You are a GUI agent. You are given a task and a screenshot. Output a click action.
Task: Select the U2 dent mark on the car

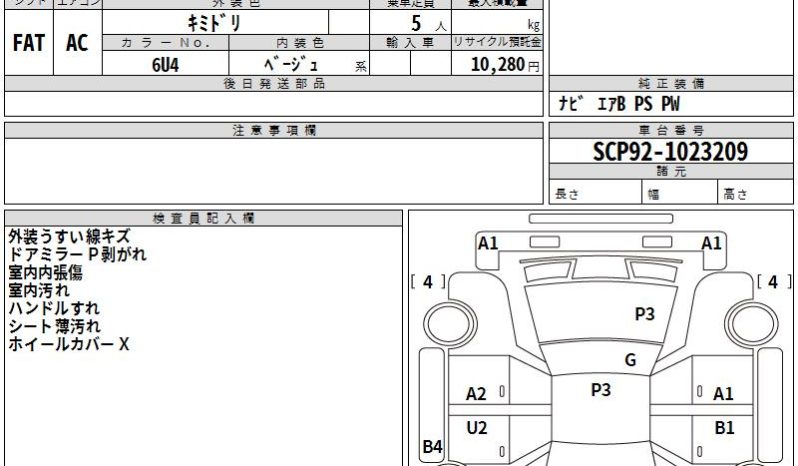[x=477, y=428]
